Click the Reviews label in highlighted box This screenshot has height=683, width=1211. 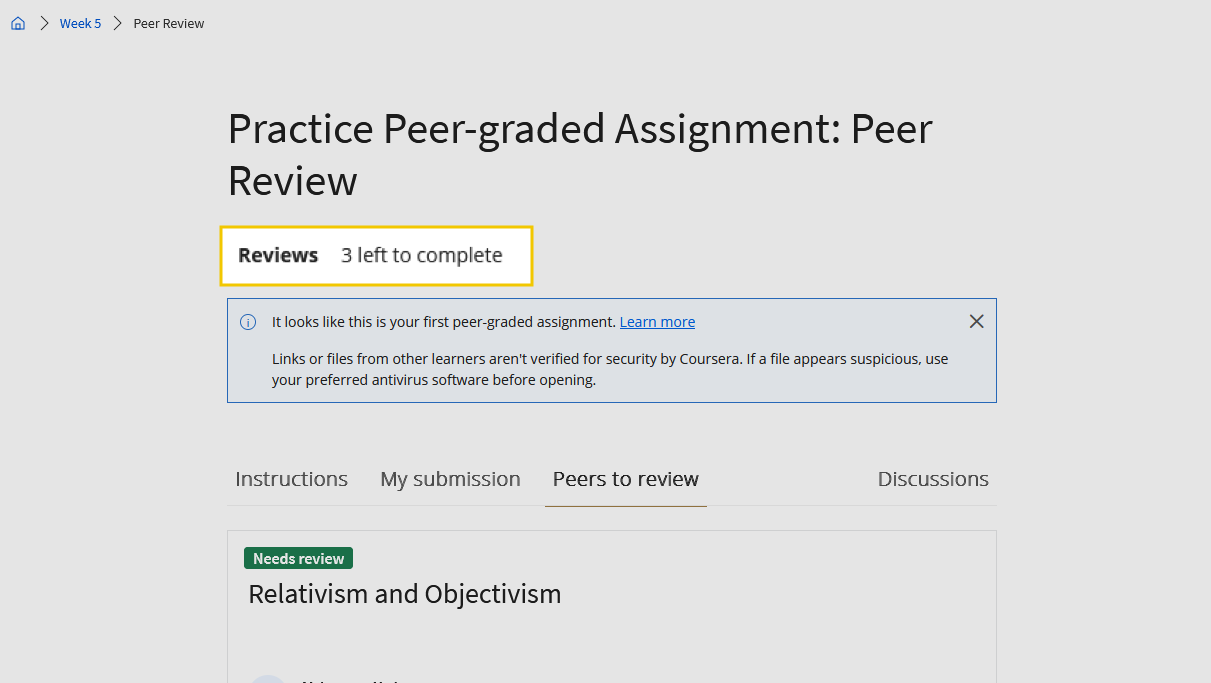tap(278, 256)
